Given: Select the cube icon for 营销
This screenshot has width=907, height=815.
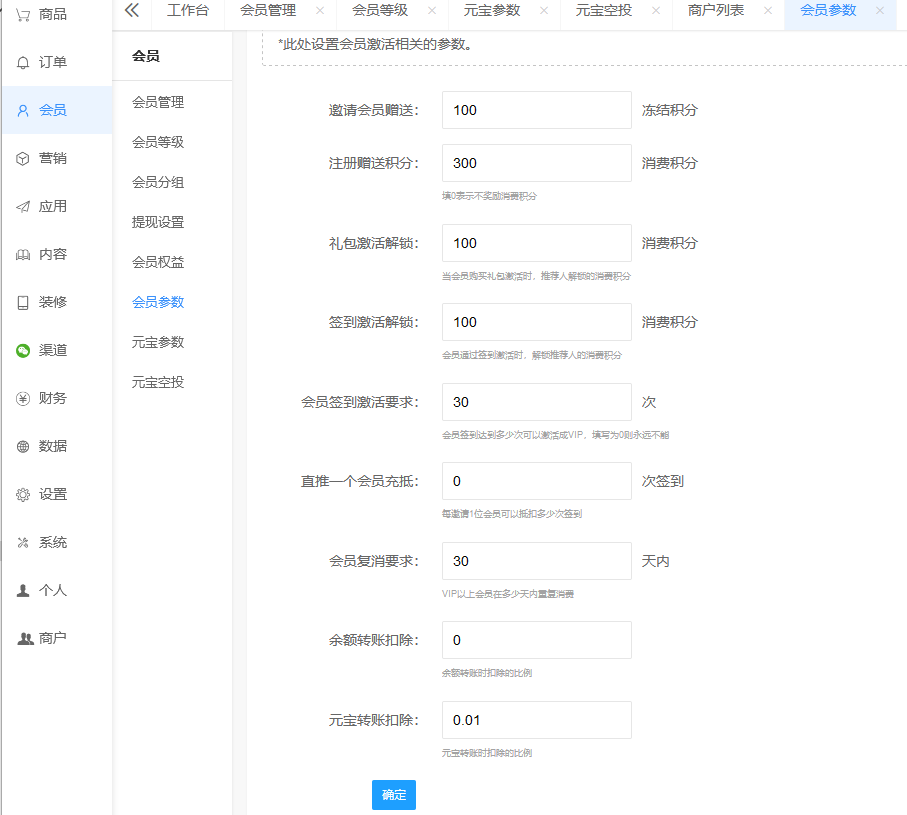Looking at the screenshot, I should (23, 158).
